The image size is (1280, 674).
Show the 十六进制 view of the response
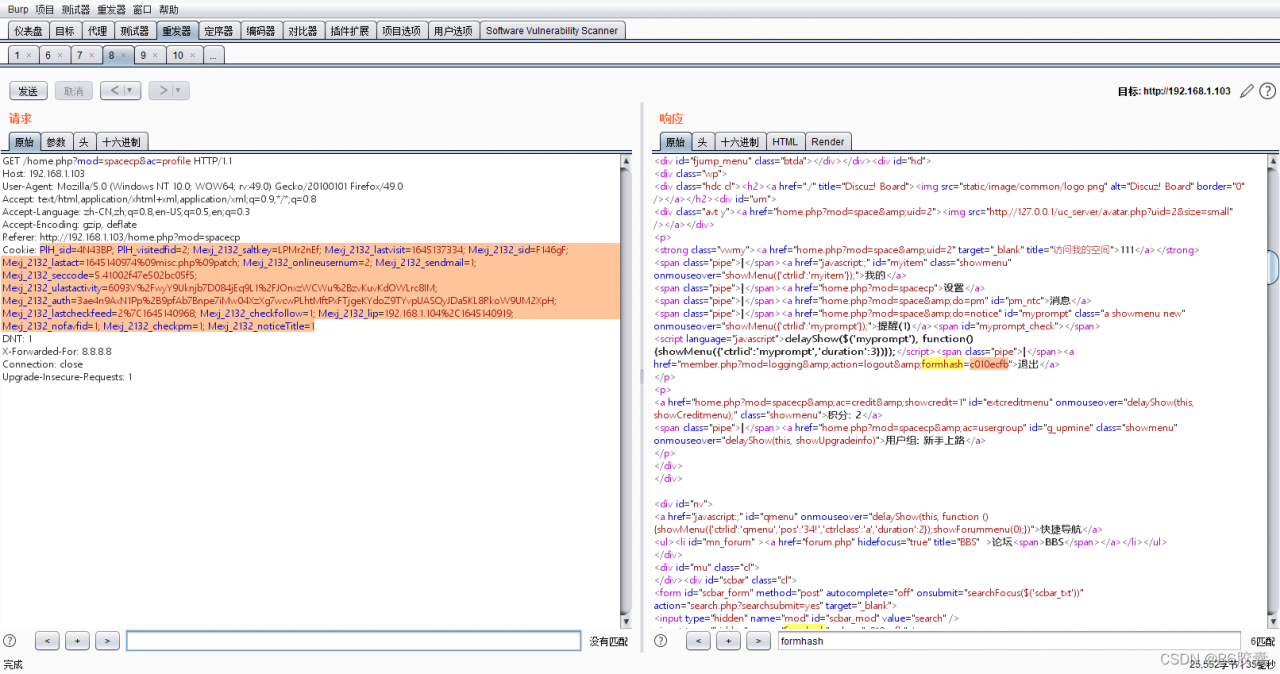tap(740, 142)
